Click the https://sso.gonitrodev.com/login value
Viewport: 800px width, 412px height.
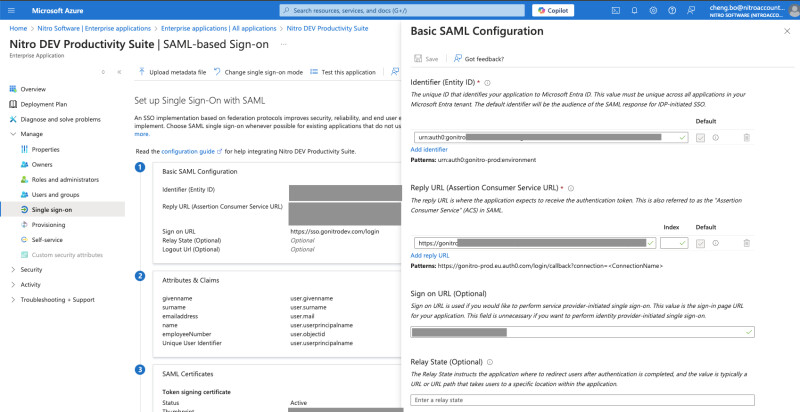pos(335,231)
